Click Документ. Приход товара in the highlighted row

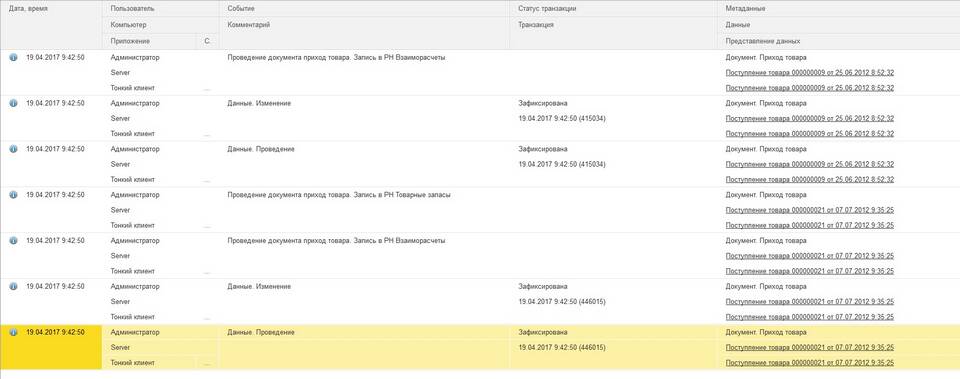coord(766,332)
